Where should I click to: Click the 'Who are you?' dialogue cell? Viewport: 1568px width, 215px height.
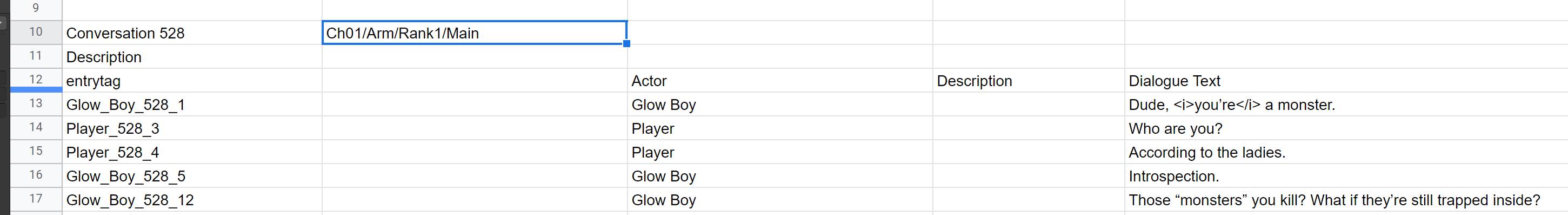(1346, 128)
